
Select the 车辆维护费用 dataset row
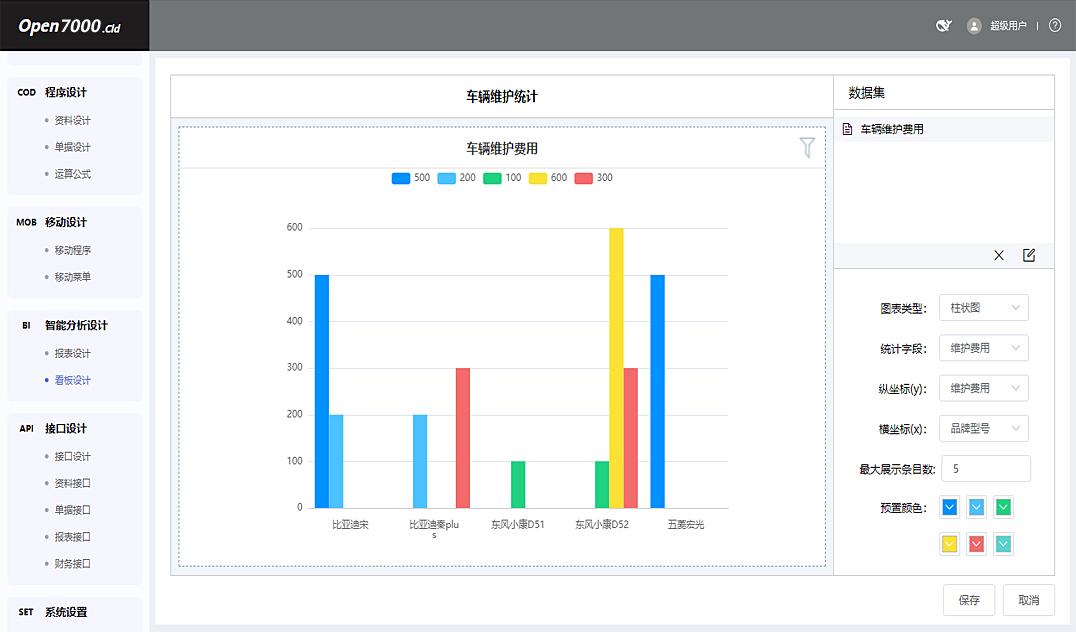pyautogui.click(x=944, y=129)
